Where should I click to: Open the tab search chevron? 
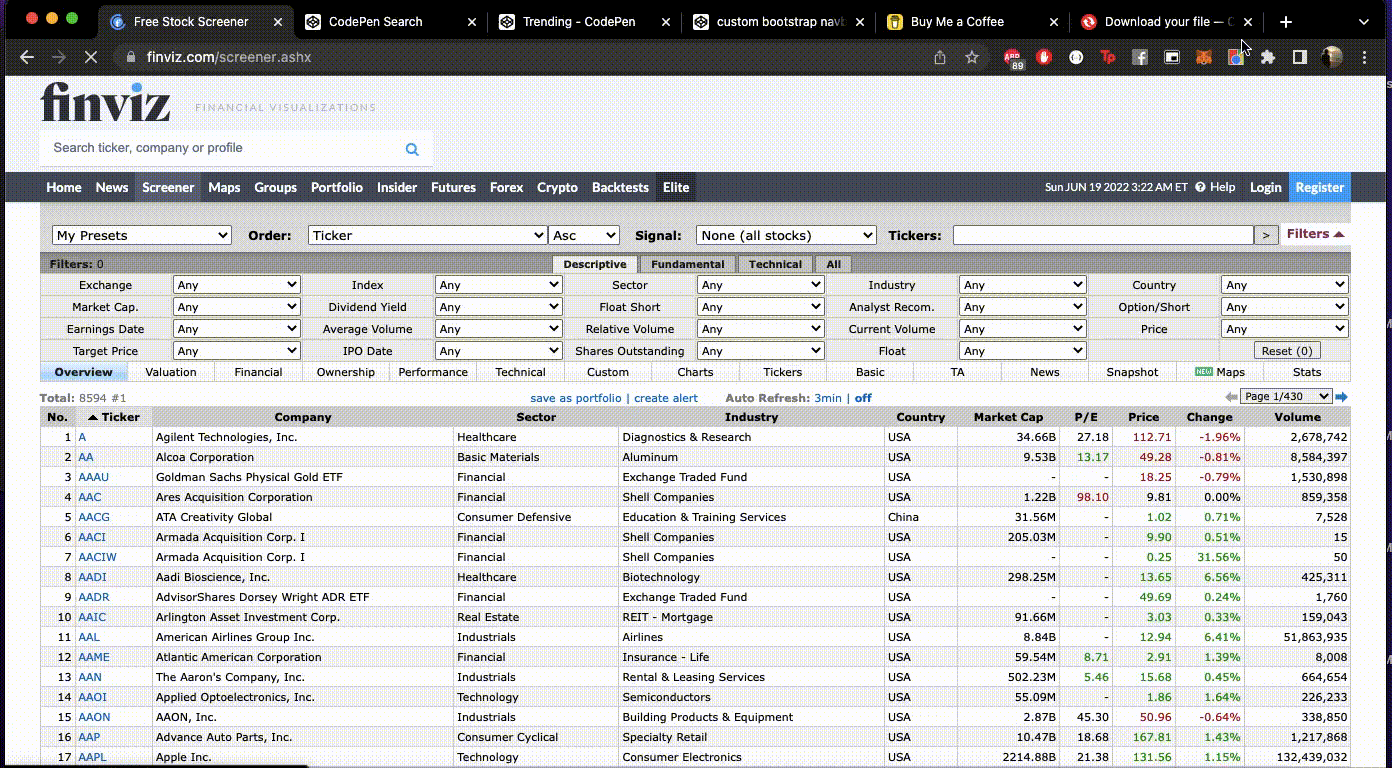tap(1365, 21)
